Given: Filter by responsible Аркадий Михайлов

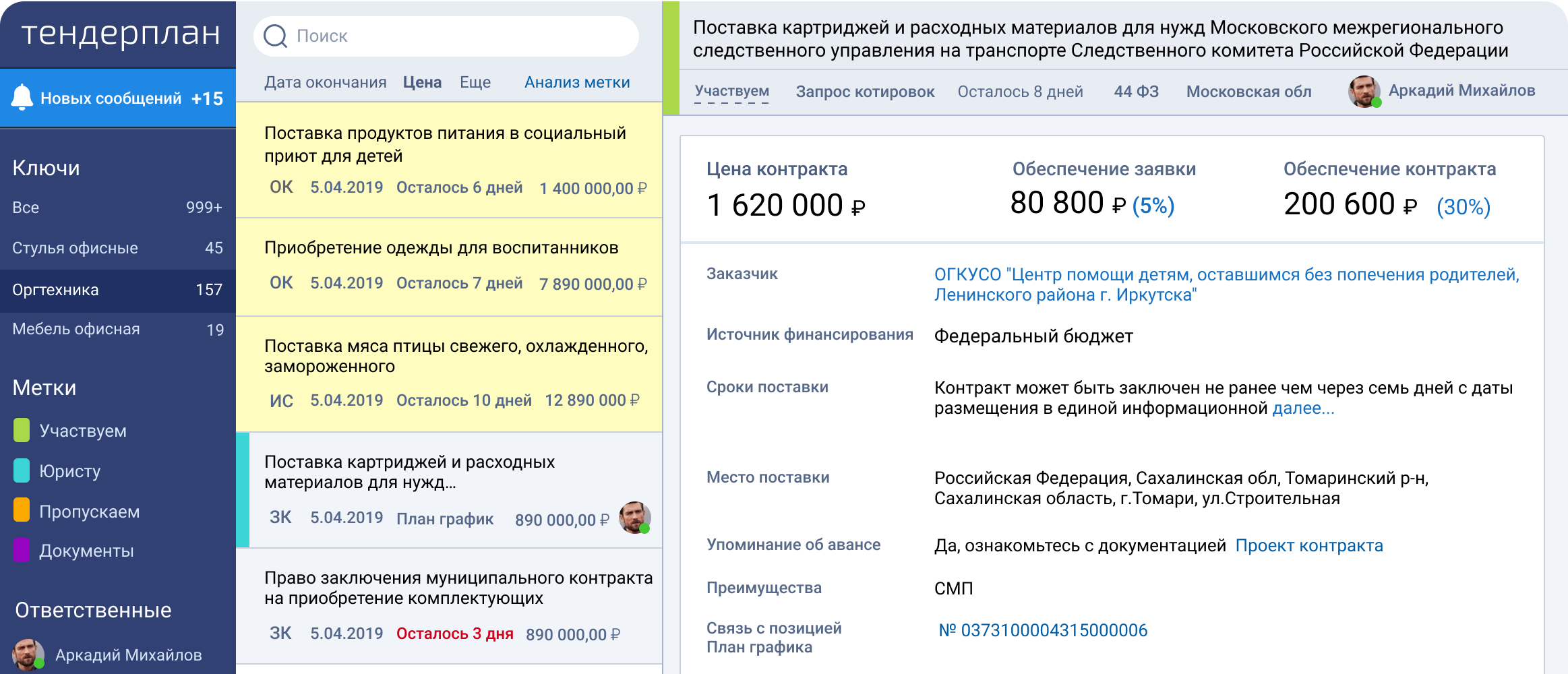Looking at the screenshot, I should (x=128, y=655).
